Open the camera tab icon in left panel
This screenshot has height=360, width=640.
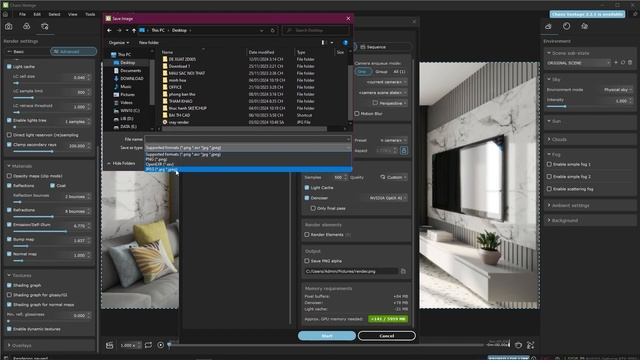(x=9, y=27)
